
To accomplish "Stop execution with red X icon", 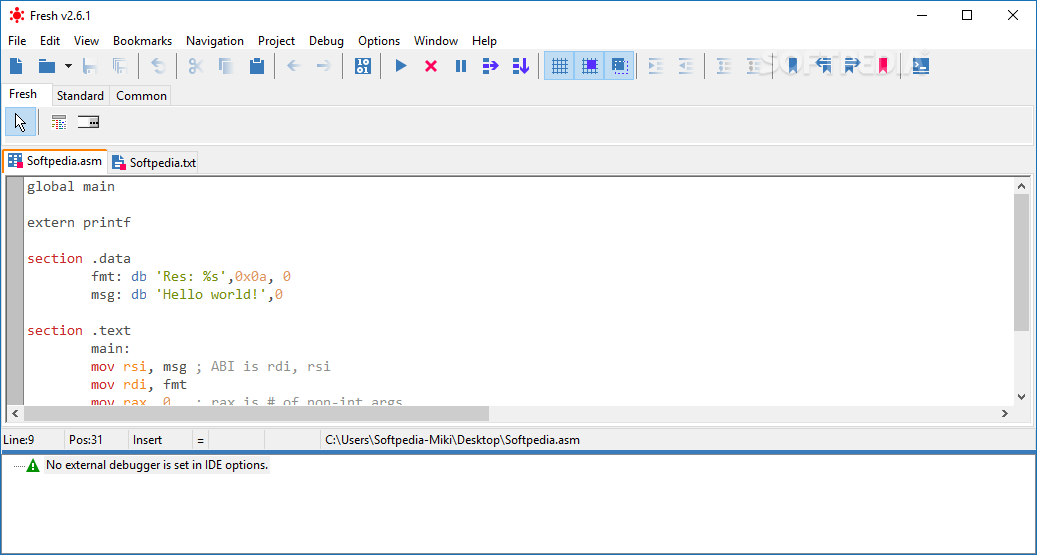I will pyautogui.click(x=431, y=65).
